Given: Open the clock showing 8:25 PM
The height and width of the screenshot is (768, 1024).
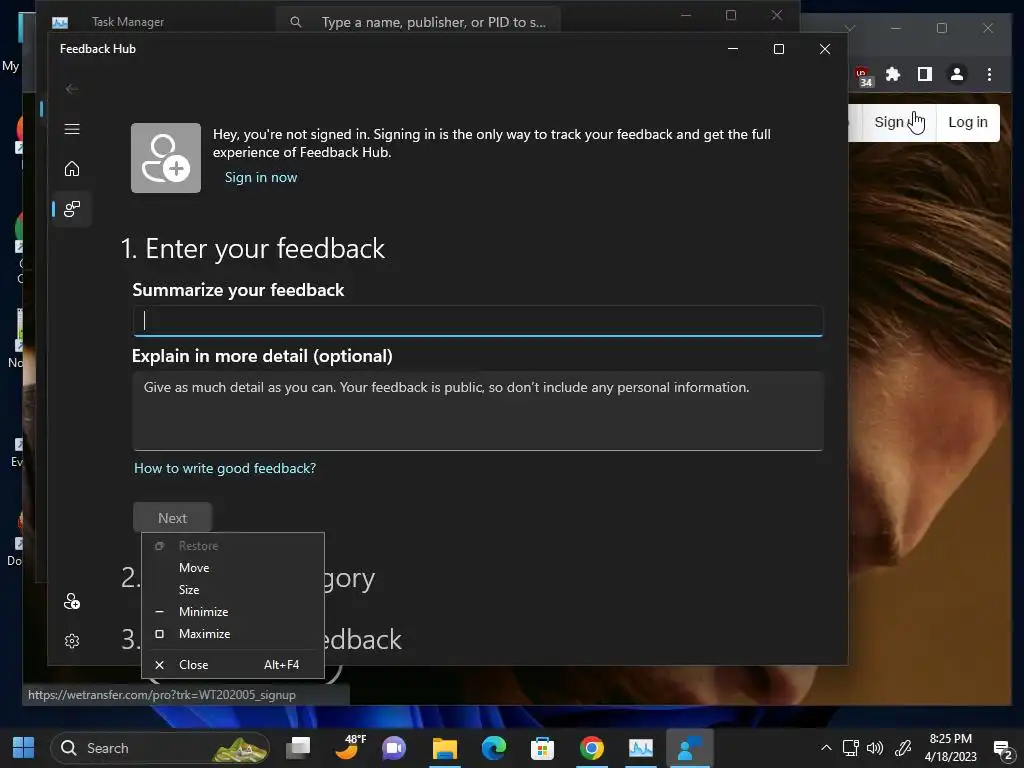Looking at the screenshot, I should pyautogui.click(x=951, y=748).
